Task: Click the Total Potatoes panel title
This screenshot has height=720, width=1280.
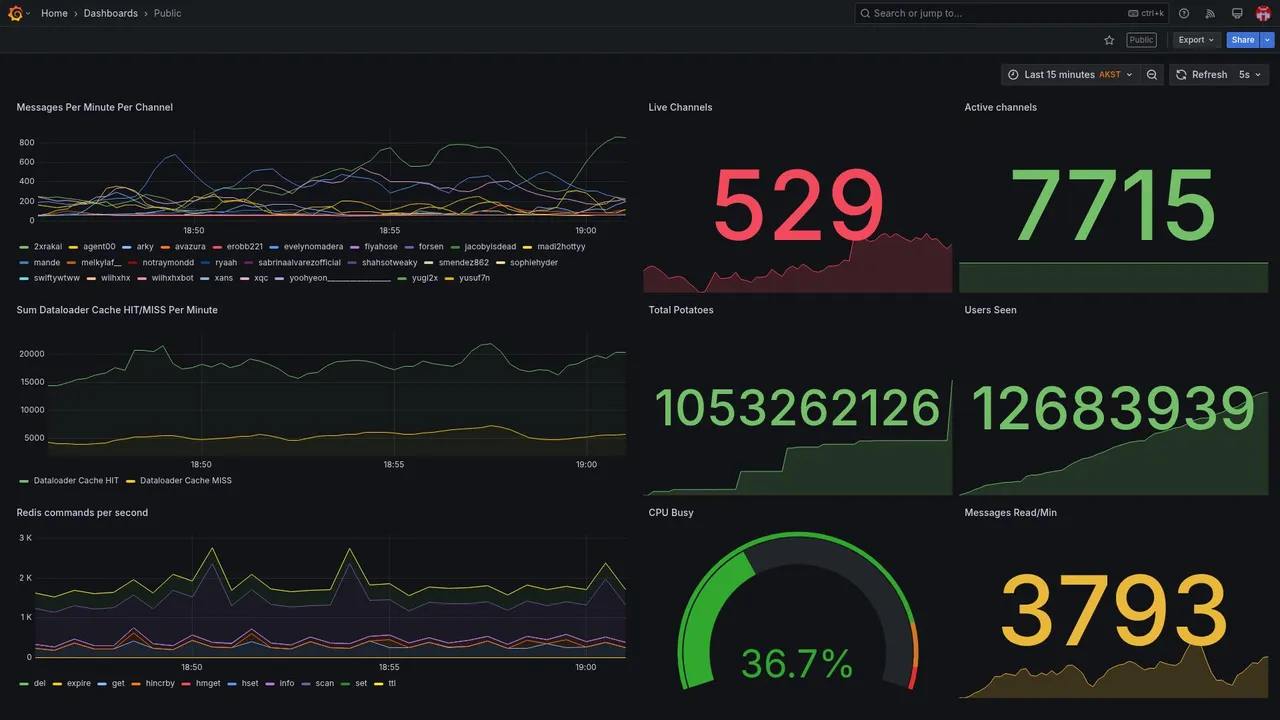Action: point(681,310)
